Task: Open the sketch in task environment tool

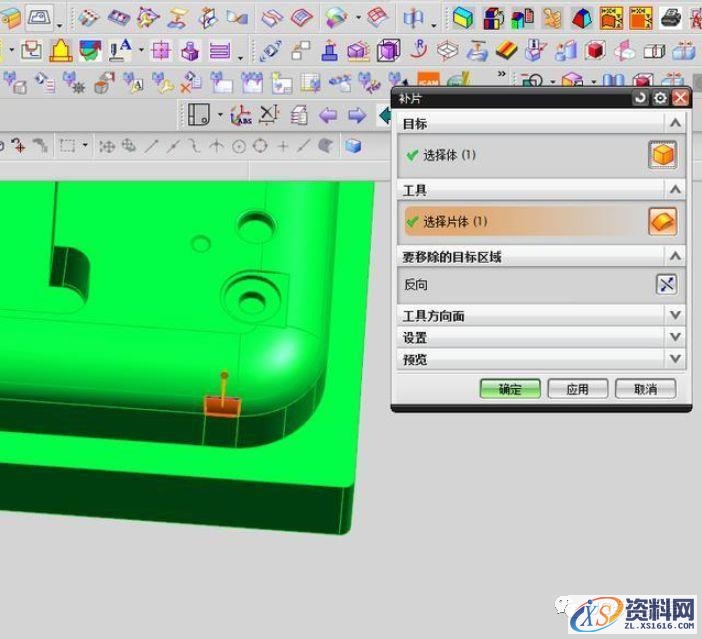Action: click(40, 17)
